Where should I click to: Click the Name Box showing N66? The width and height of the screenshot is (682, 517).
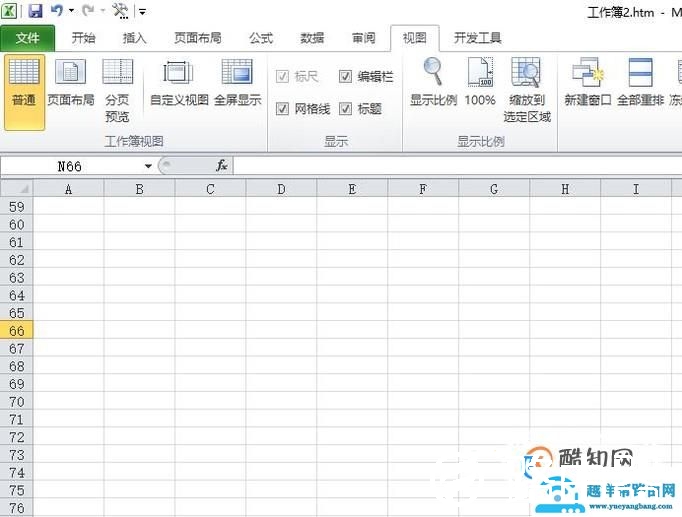[x=70, y=166]
